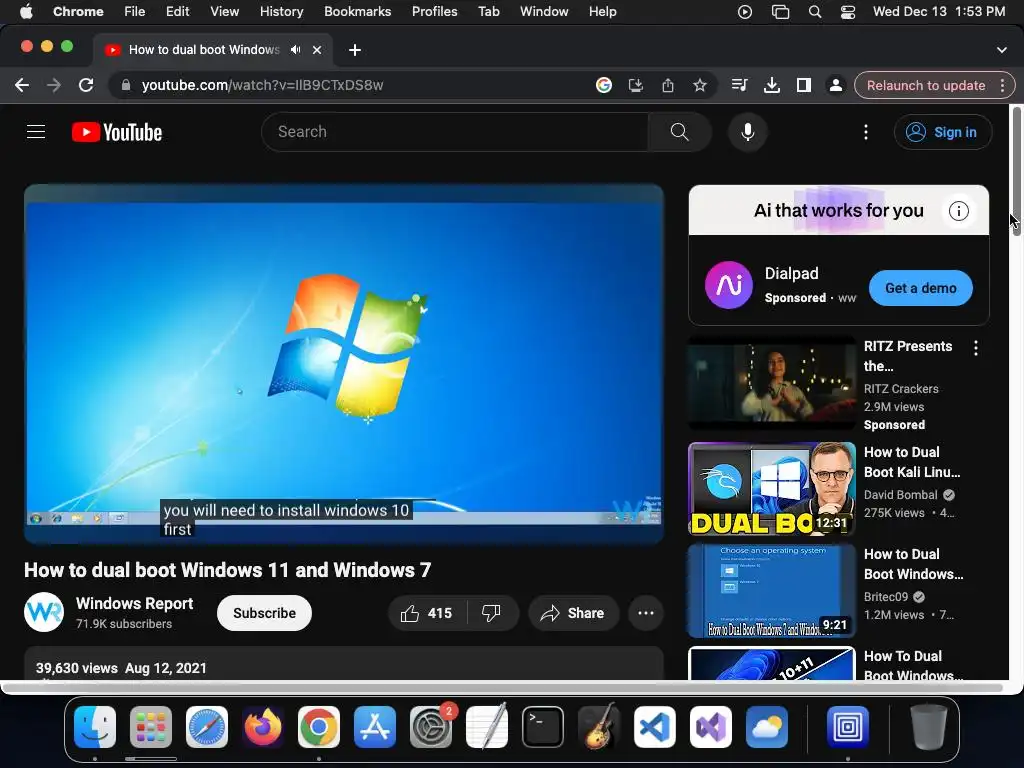The width and height of the screenshot is (1024, 768).
Task: Open Finder from the Dock
Action: (95, 726)
